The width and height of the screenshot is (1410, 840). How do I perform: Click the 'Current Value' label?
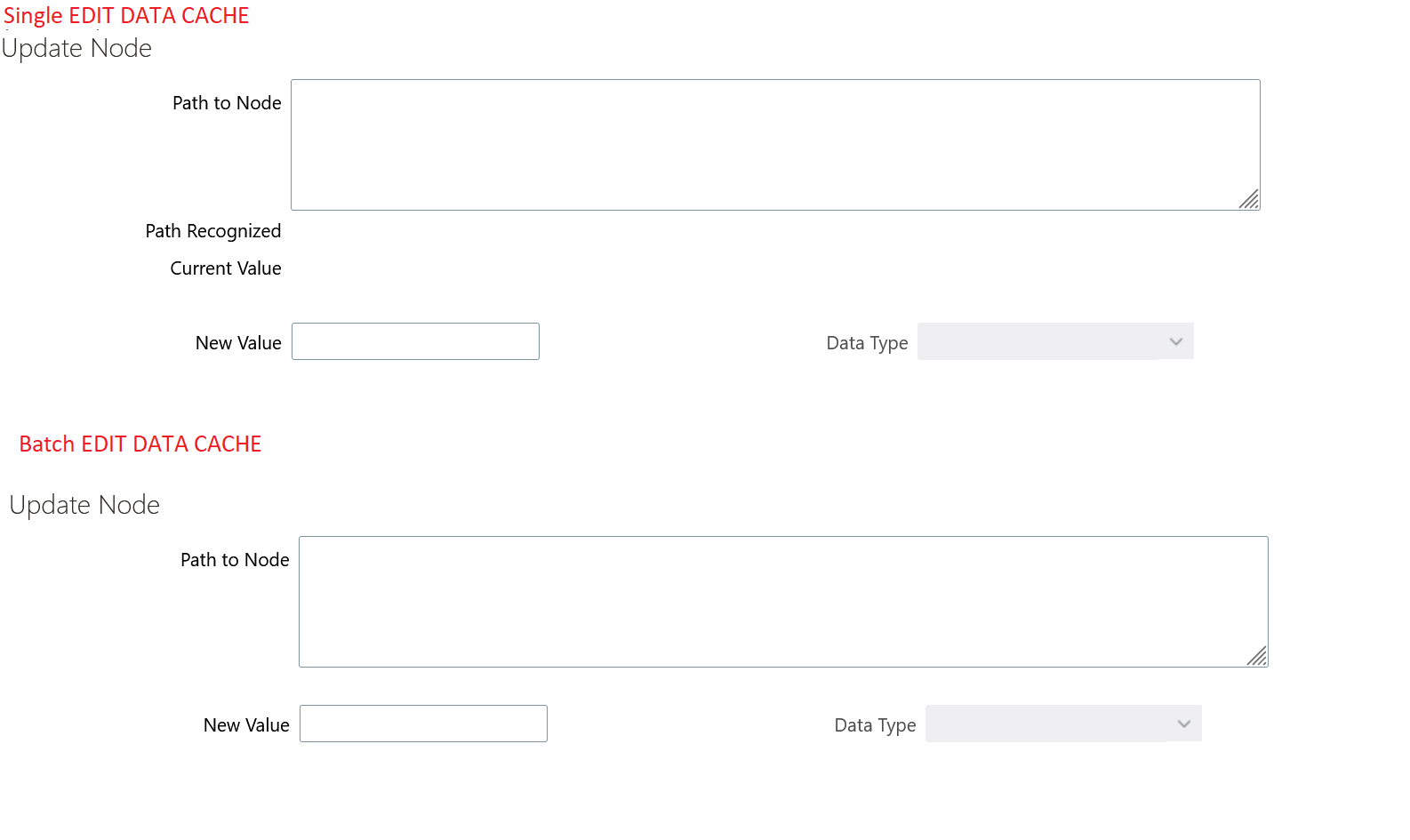(x=226, y=268)
